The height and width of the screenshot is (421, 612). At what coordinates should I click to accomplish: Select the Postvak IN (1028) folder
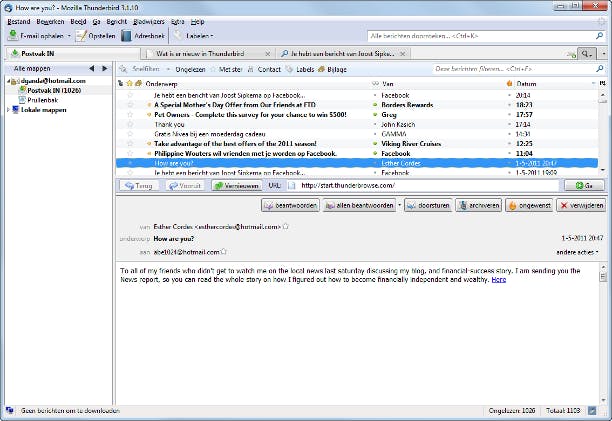pyautogui.click(x=54, y=90)
